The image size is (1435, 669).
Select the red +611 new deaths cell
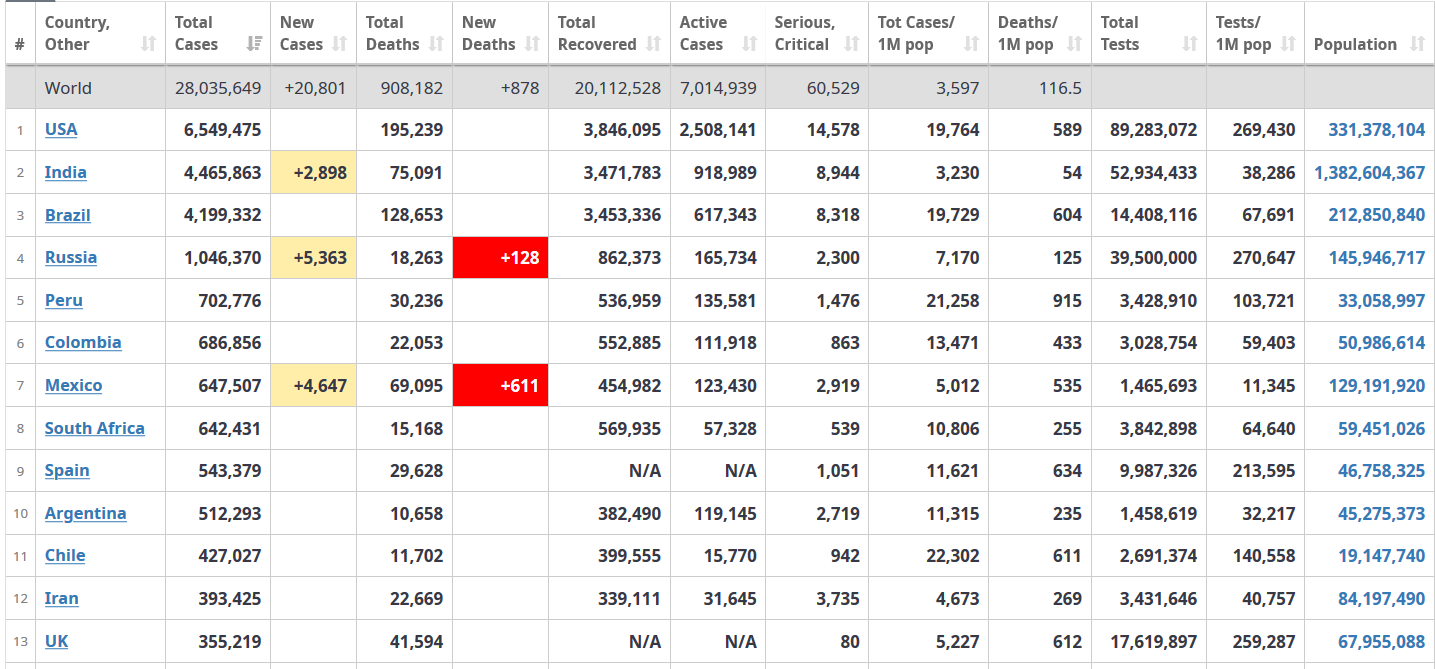[x=500, y=385]
